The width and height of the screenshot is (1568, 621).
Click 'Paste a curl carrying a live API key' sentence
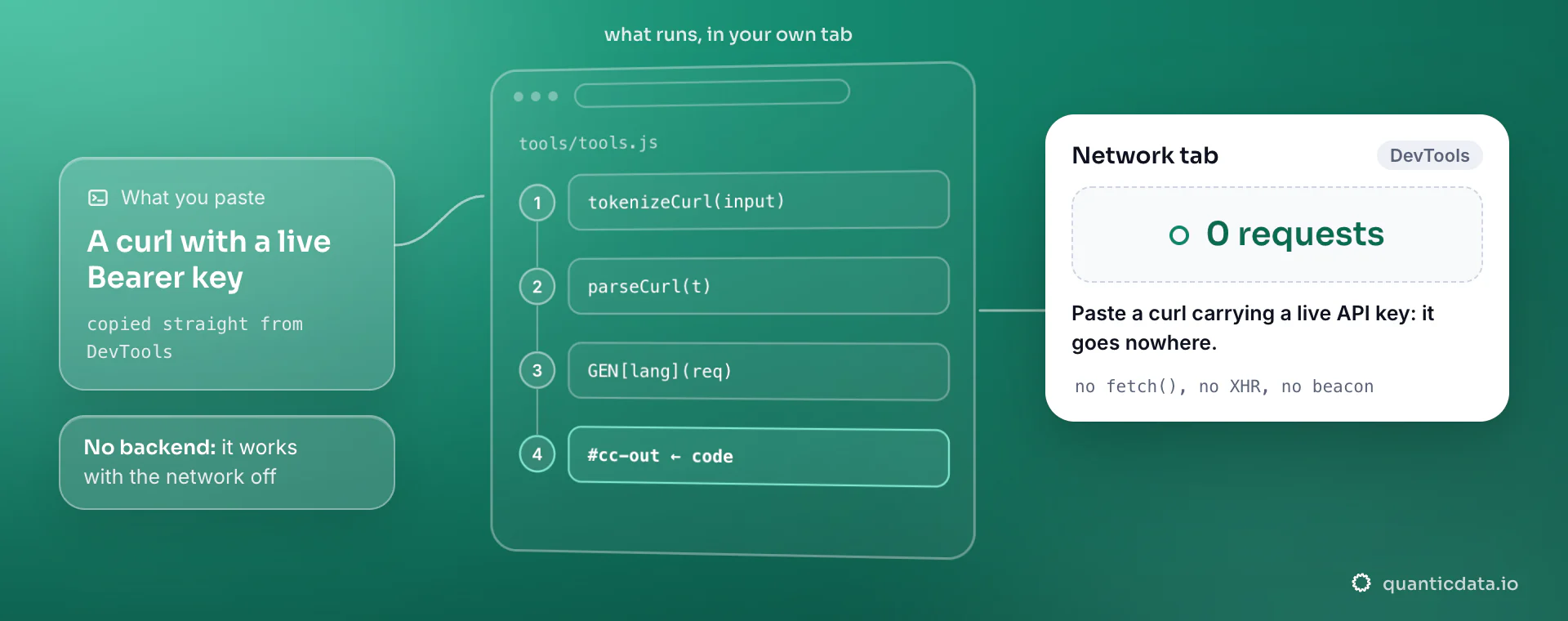[1253, 328]
